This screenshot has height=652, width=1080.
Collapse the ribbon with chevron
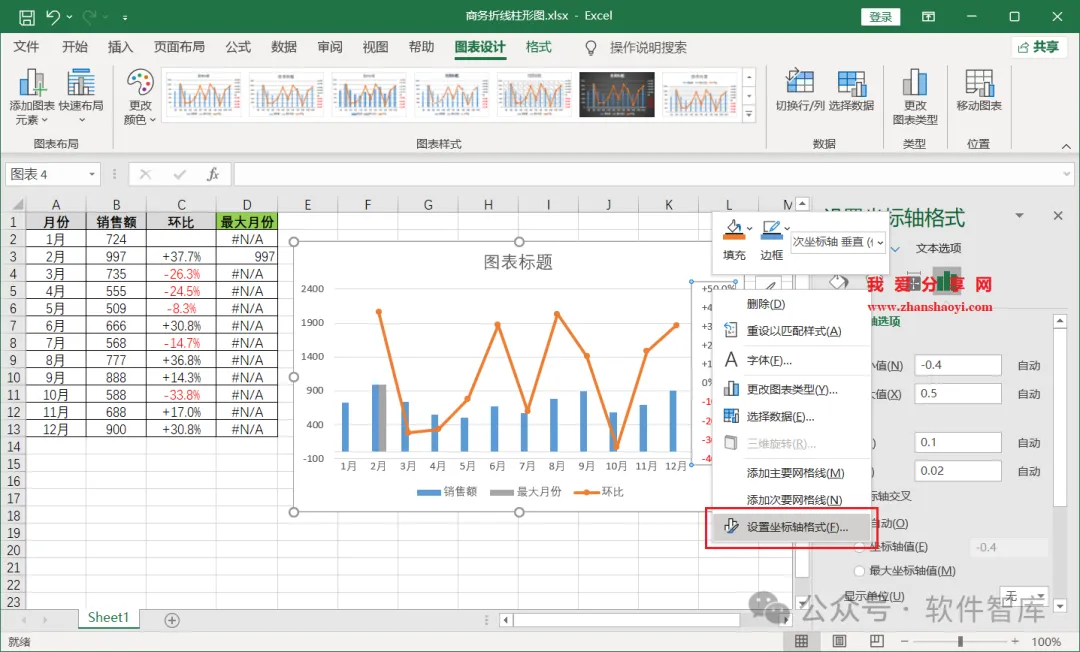coord(1066,146)
